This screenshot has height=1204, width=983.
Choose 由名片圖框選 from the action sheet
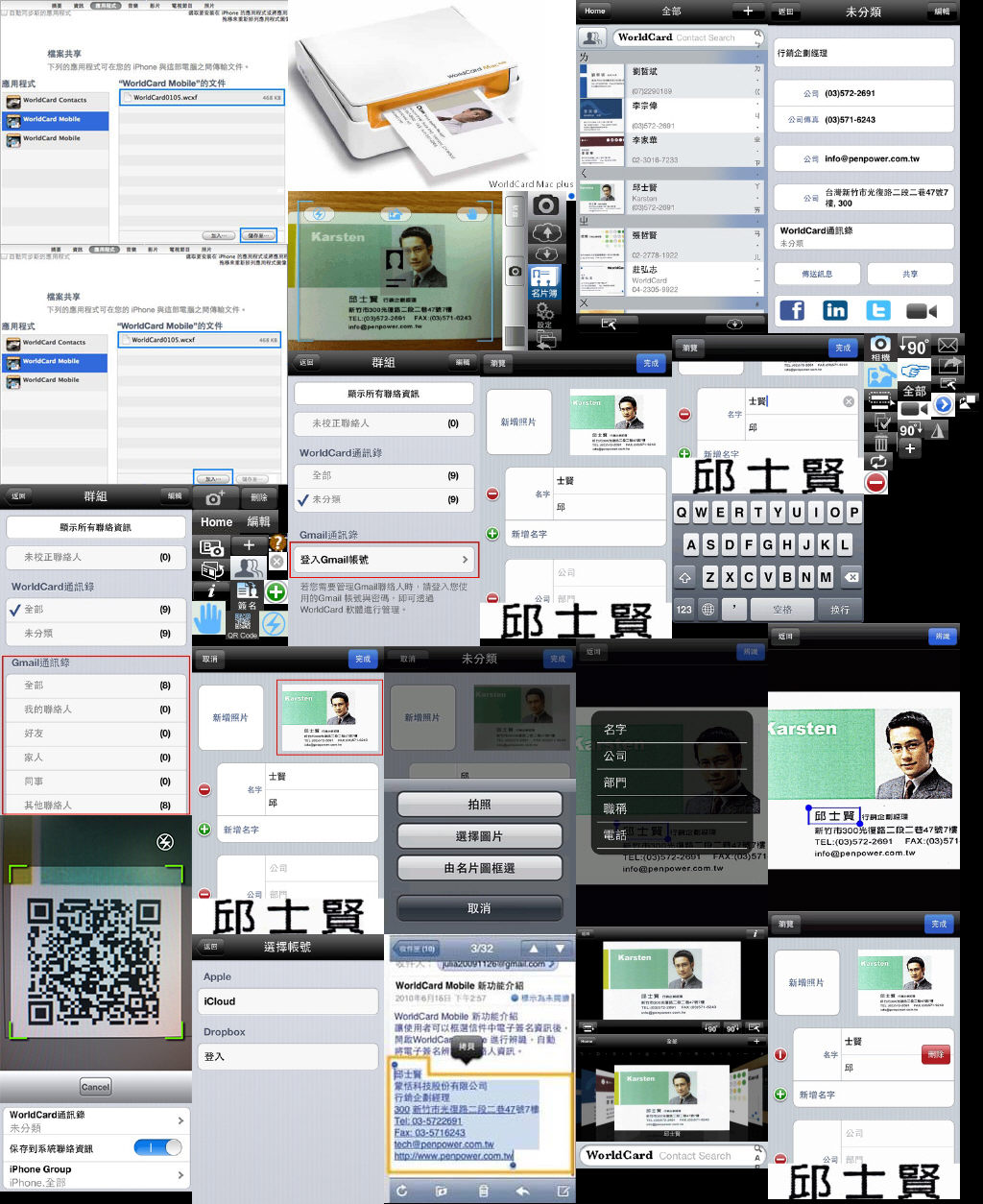coord(479,868)
